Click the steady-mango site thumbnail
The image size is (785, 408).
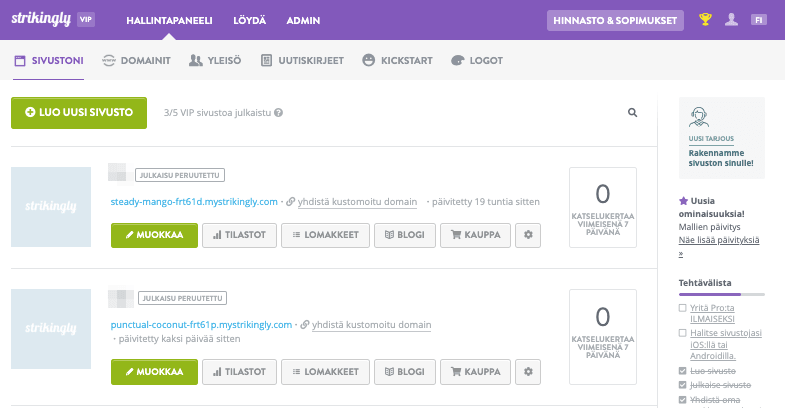51,207
